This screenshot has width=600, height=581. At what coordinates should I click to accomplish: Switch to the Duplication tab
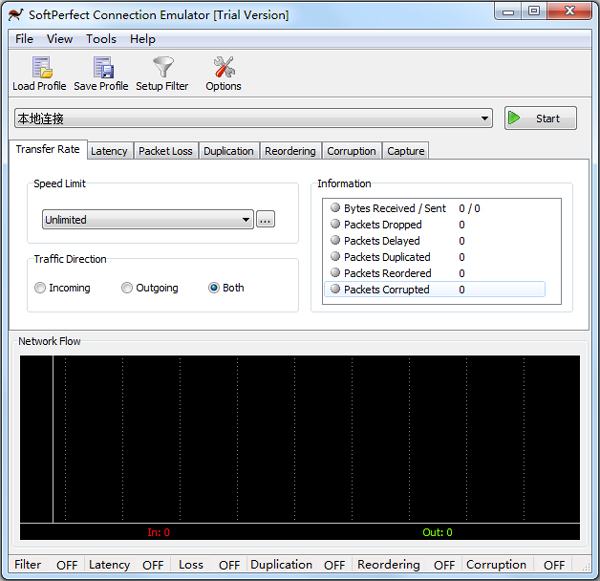tap(229, 151)
